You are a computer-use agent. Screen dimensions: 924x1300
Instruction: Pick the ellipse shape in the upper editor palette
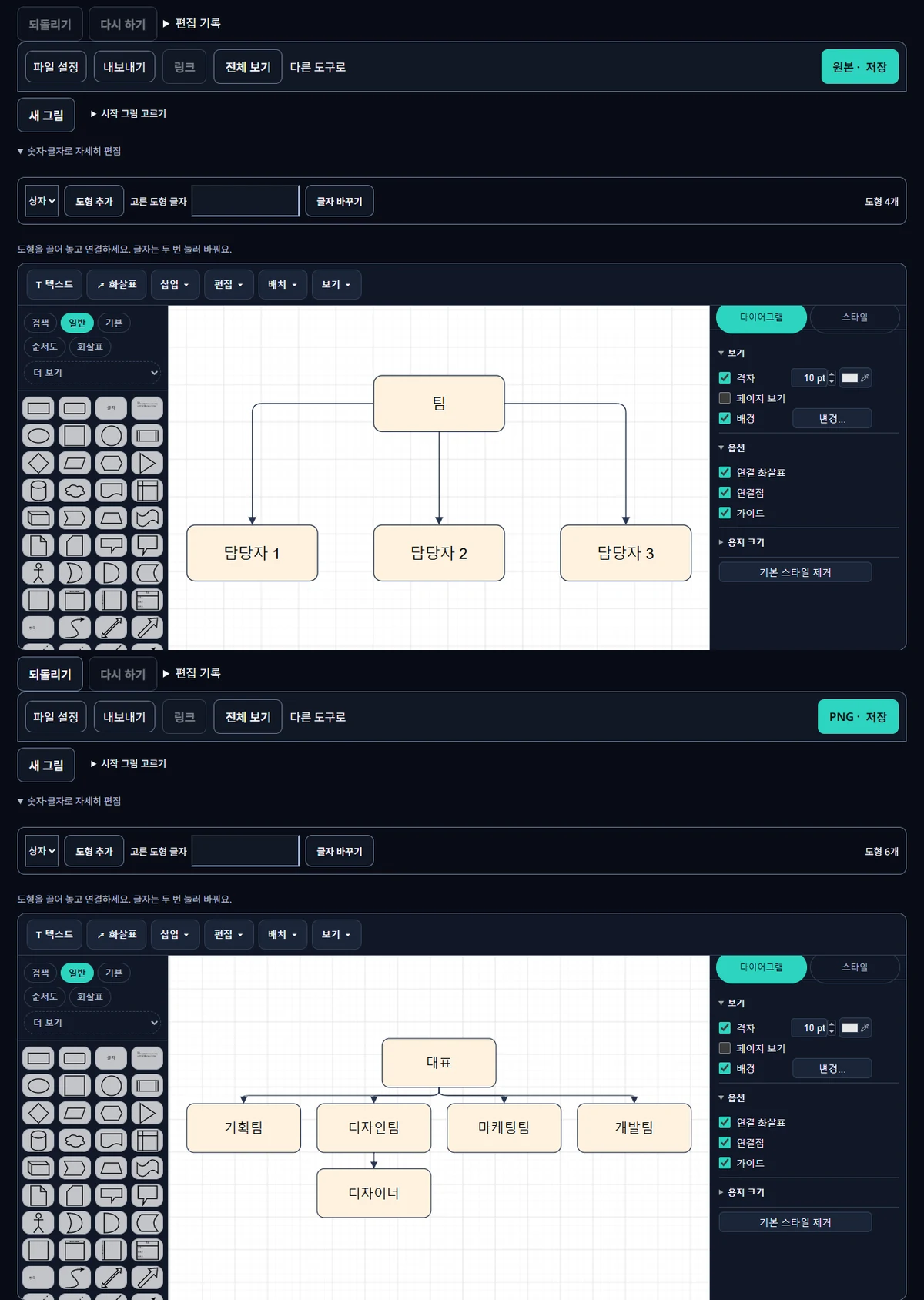(38, 436)
